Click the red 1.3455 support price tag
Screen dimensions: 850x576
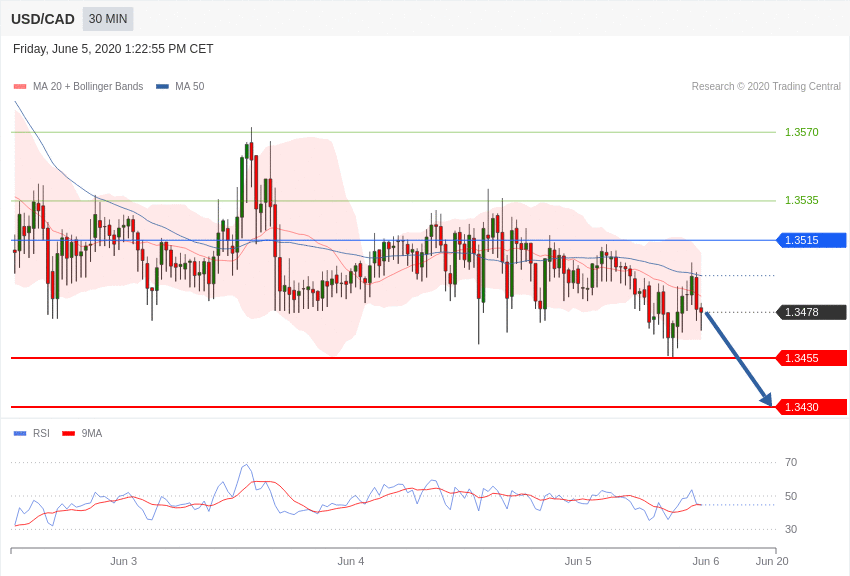click(x=812, y=358)
